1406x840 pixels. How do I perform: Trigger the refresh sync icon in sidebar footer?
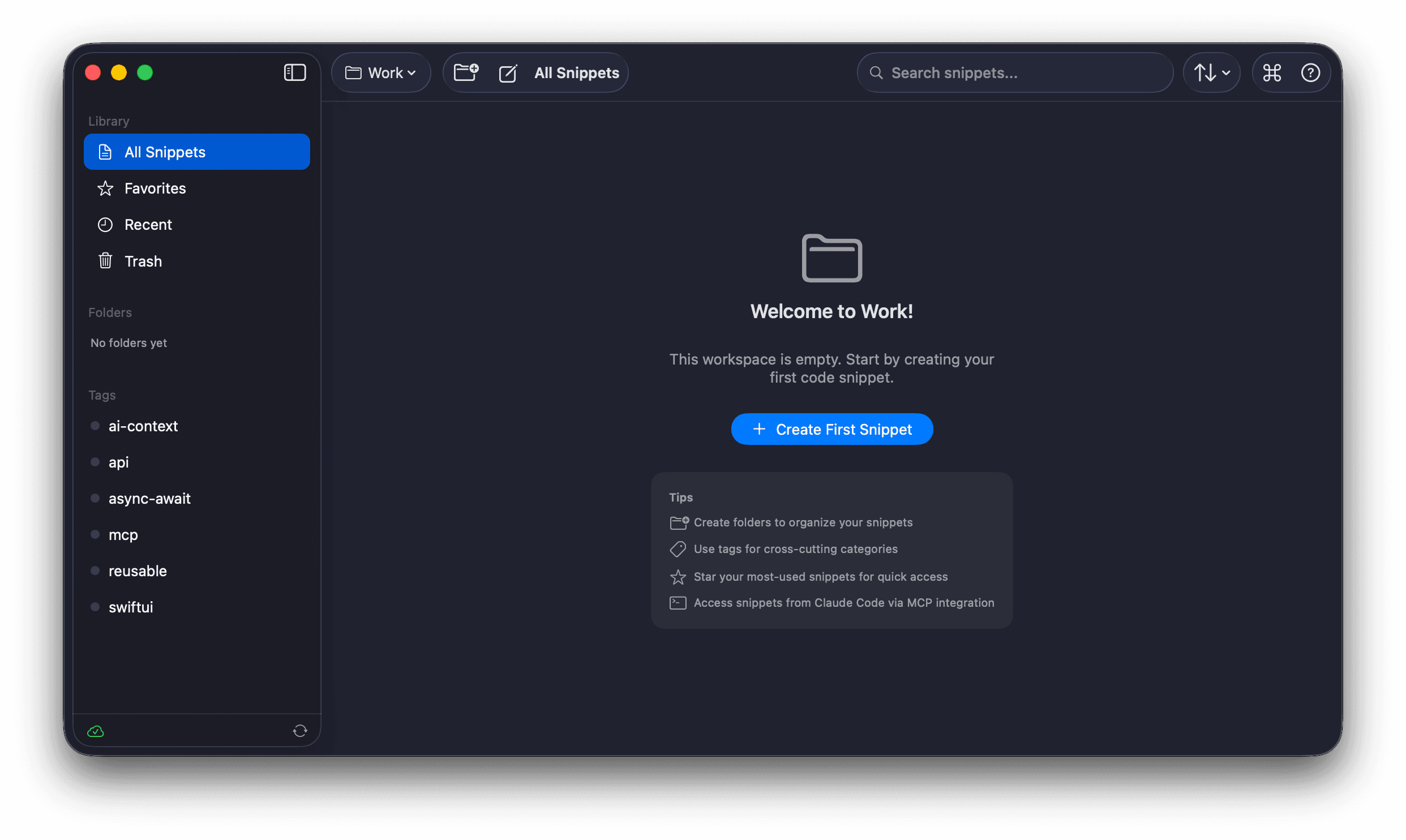click(x=301, y=731)
